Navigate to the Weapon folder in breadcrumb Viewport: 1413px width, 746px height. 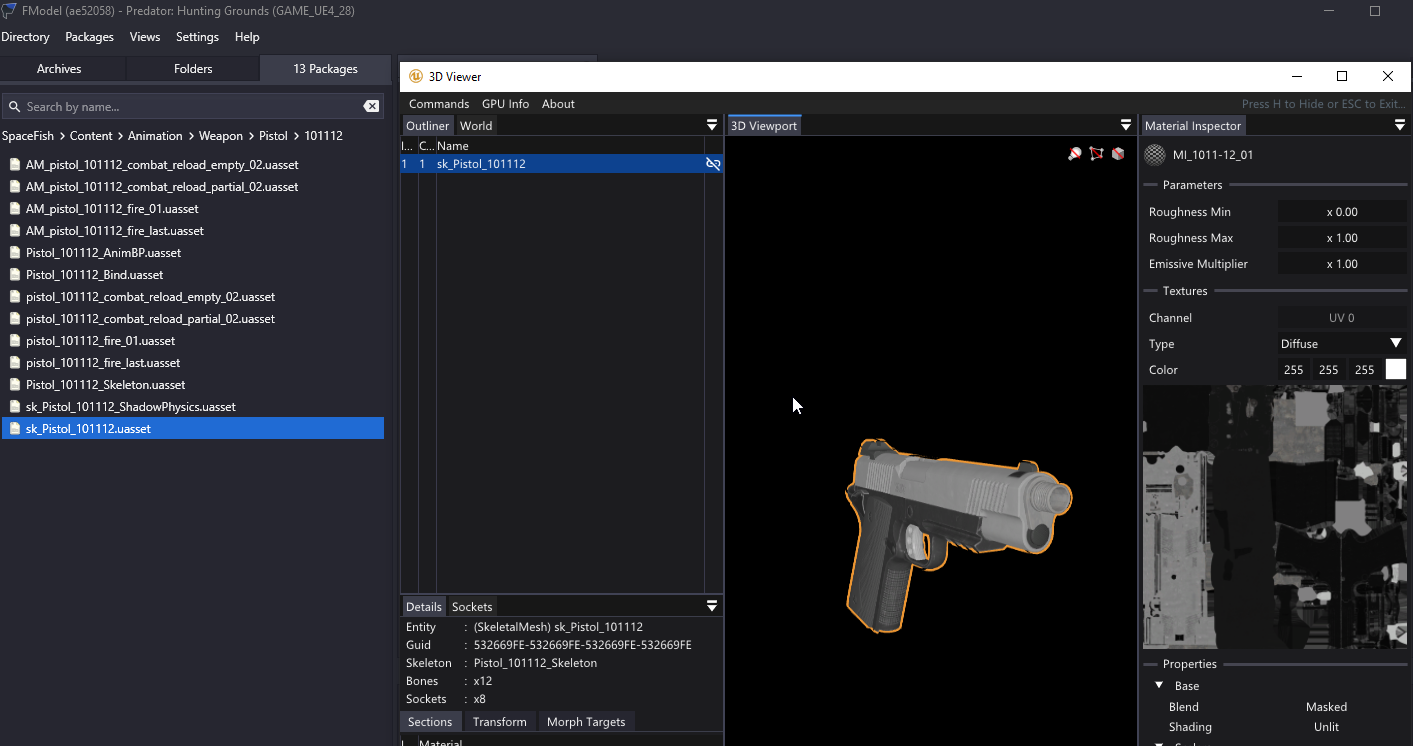coord(221,136)
